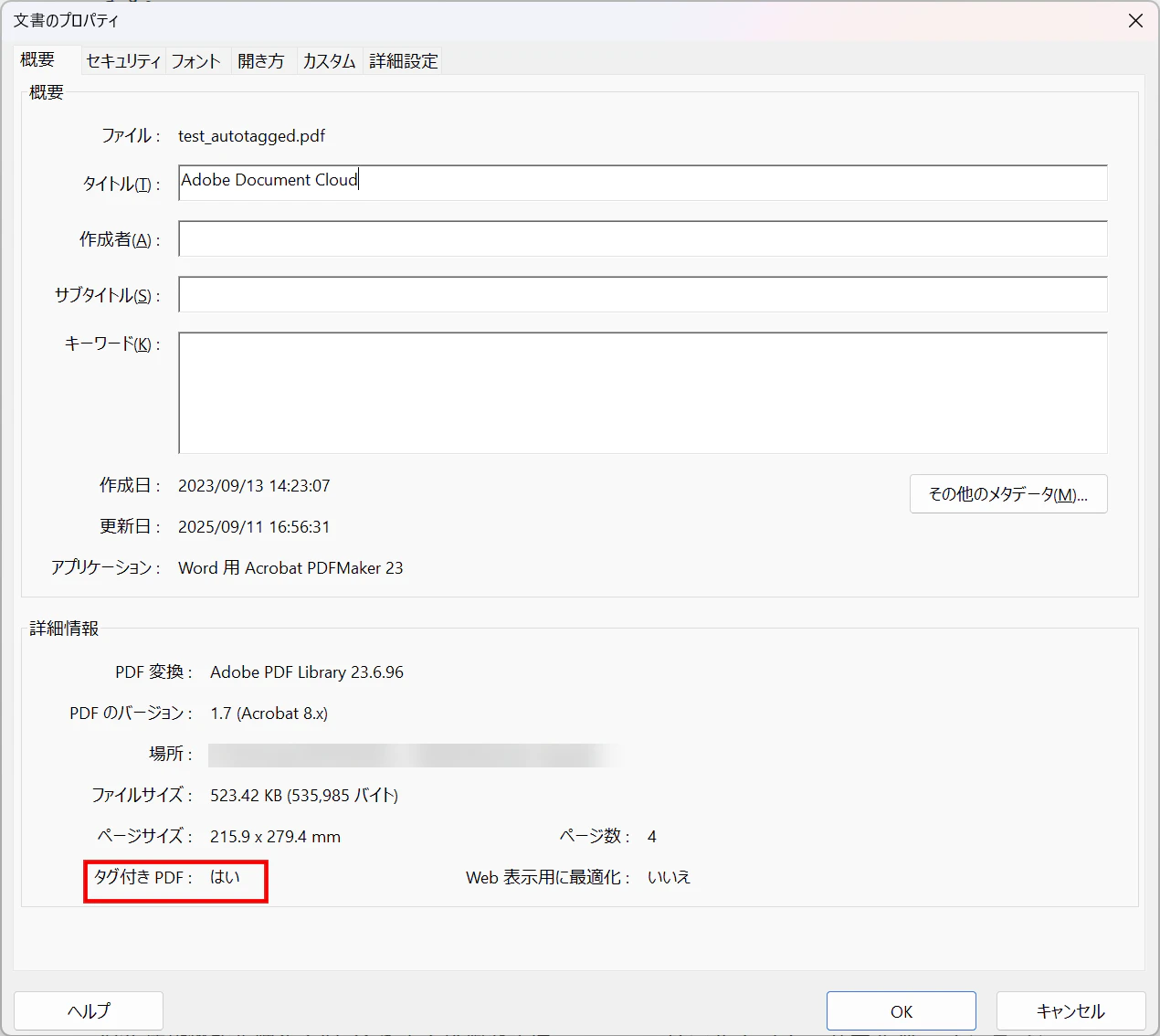Image resolution: width=1160 pixels, height=1036 pixels.
Task: Click the PDF version 1.7 (Acrobat 8.x)
Action: coord(269,714)
